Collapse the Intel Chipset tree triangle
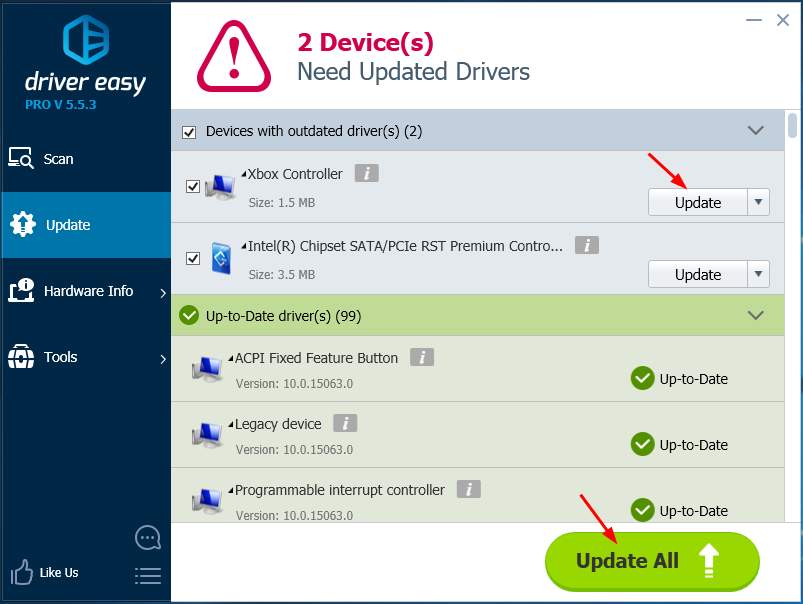 [244, 246]
